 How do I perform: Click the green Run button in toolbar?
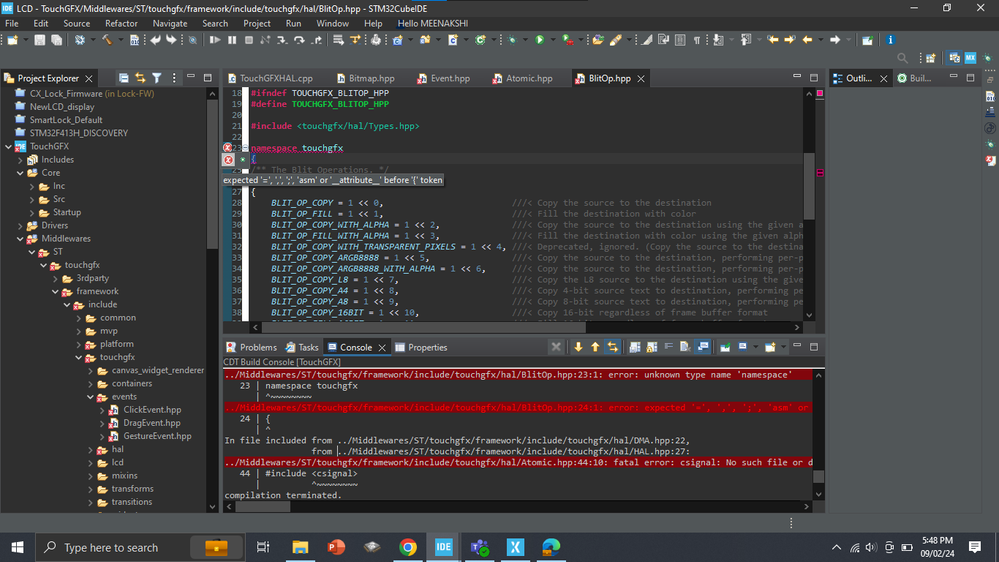[540, 40]
